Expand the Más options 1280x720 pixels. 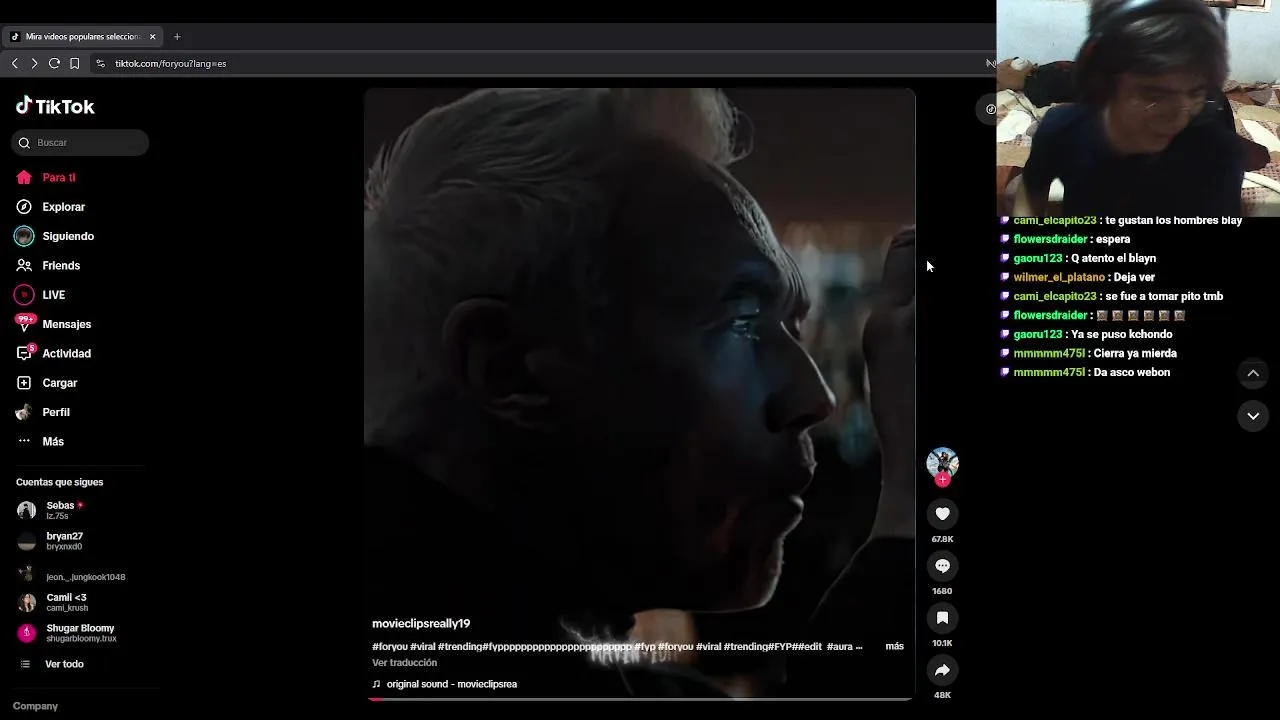pyautogui.click(x=53, y=442)
